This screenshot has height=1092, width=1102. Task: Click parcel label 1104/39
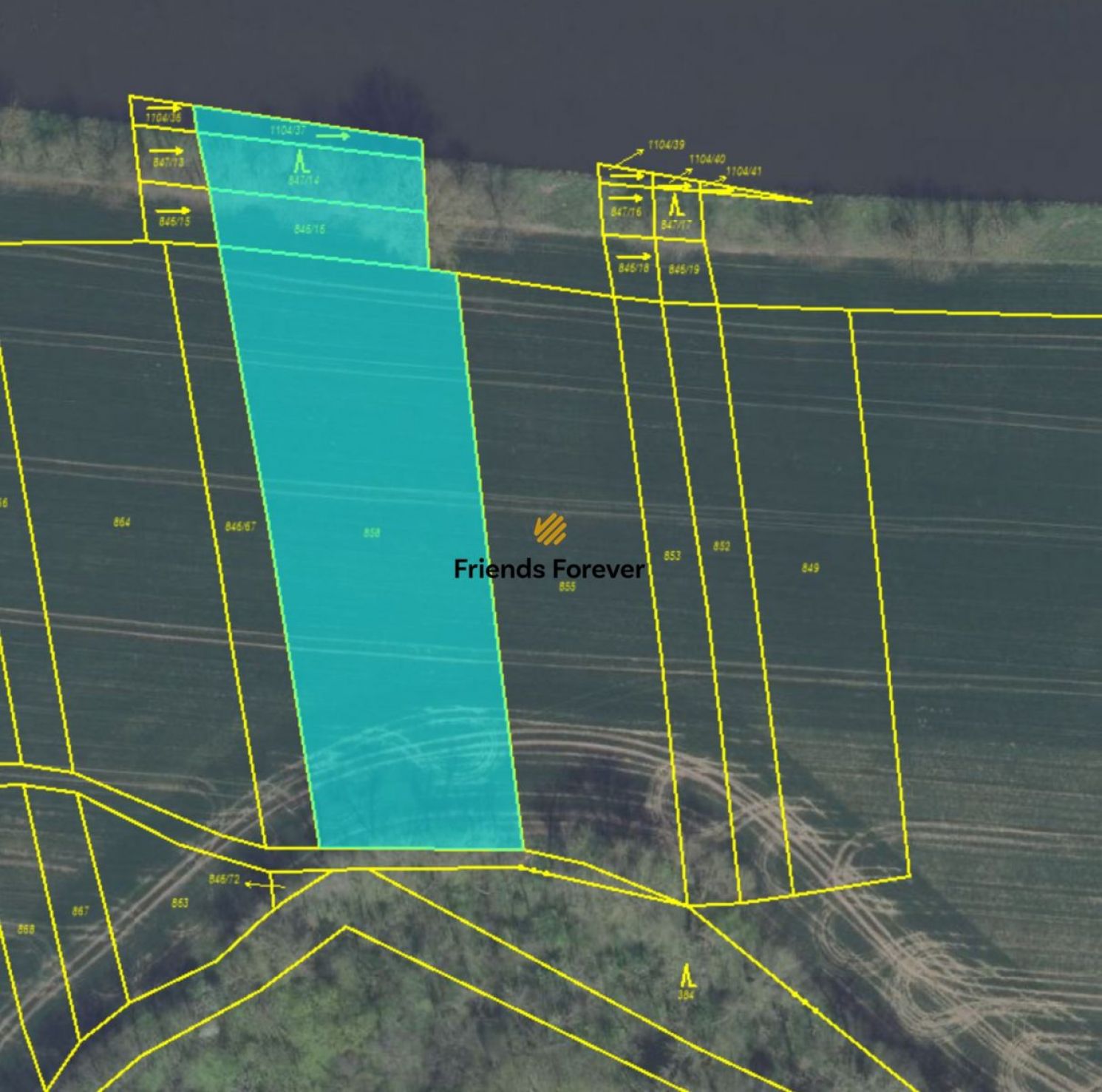point(666,145)
